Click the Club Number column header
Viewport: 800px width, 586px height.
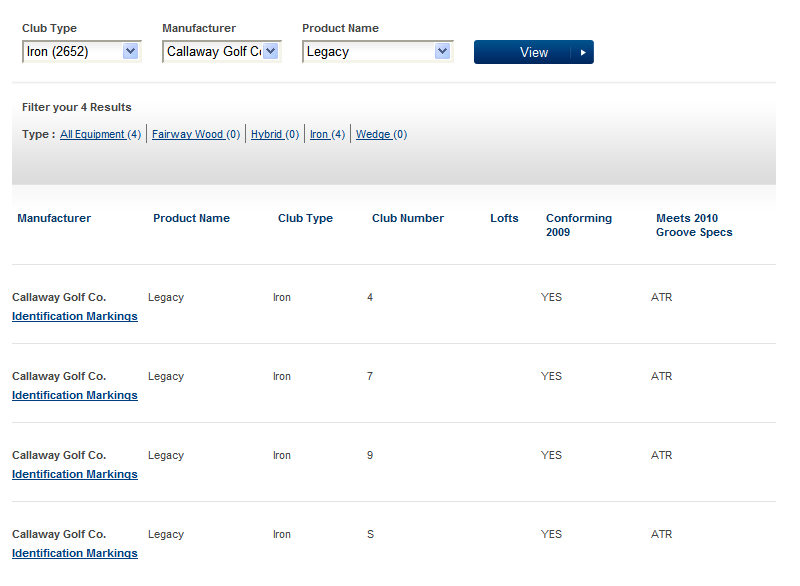[x=408, y=218]
